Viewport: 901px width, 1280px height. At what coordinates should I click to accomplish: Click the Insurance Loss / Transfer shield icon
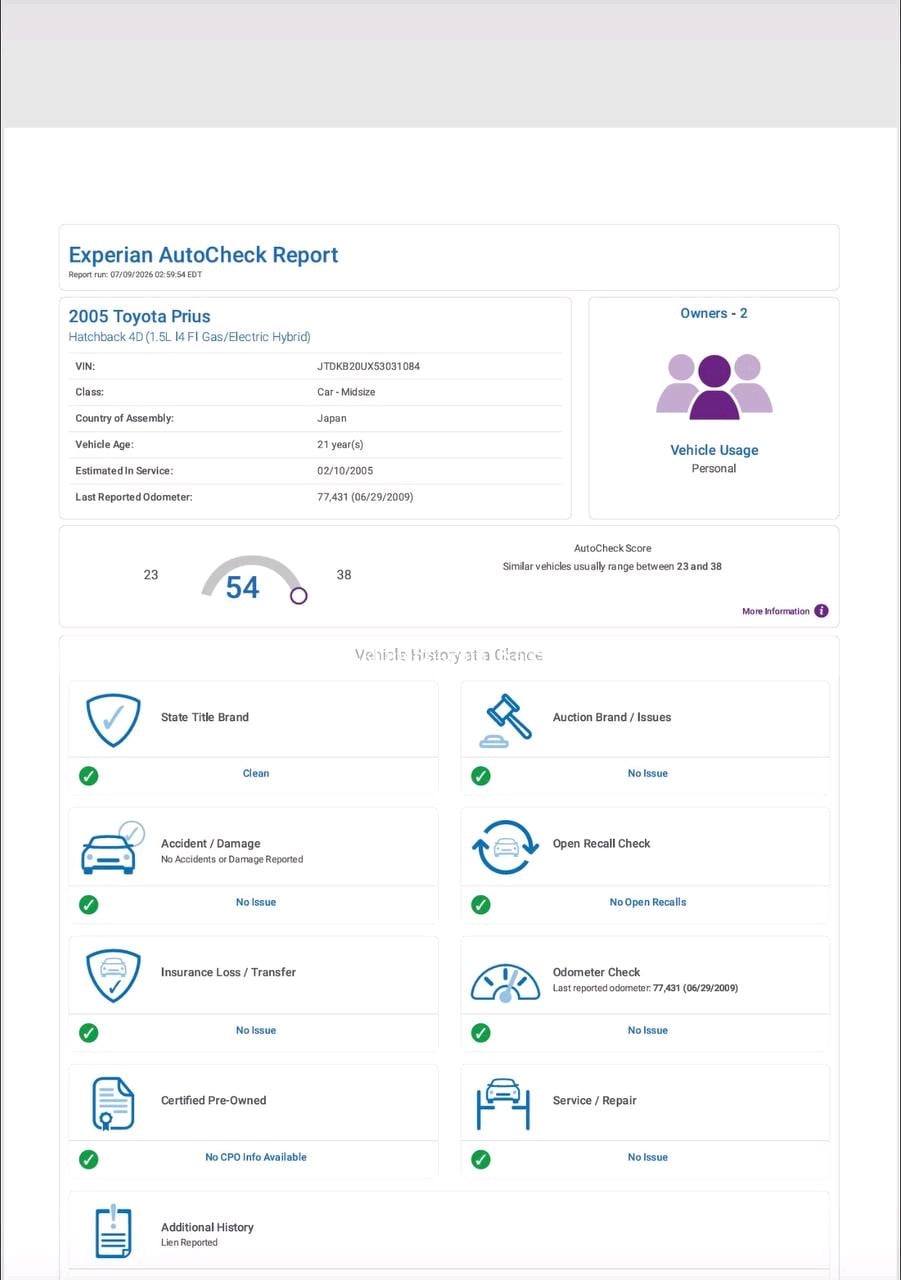point(113,976)
